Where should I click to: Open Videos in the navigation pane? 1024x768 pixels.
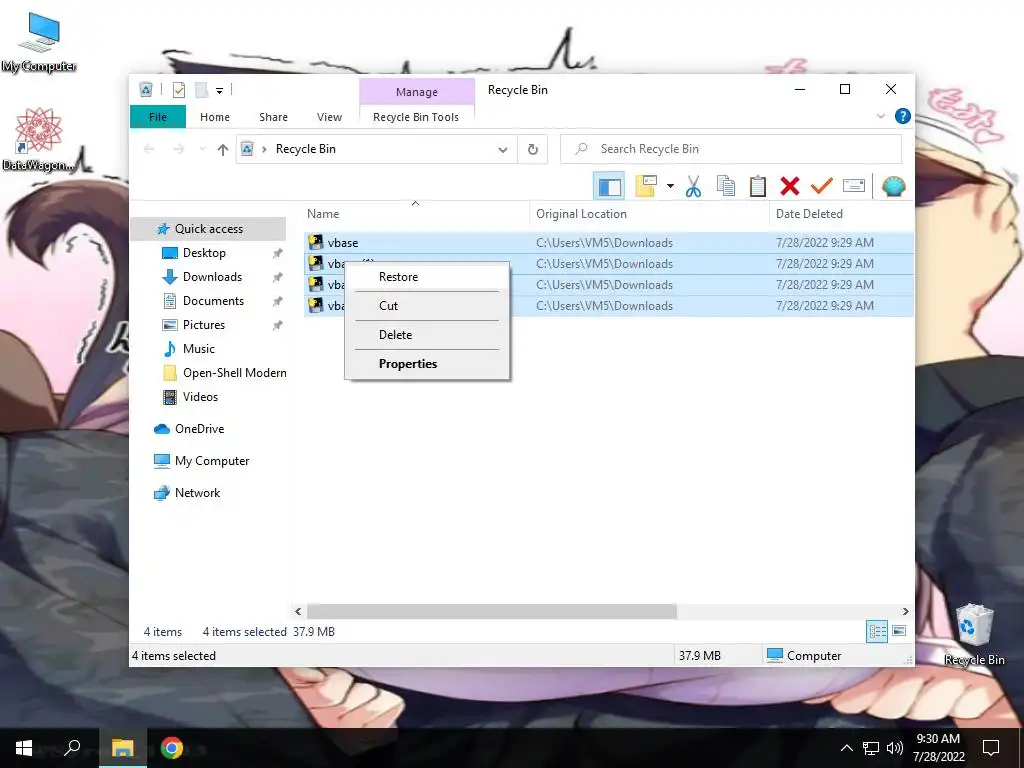[x=200, y=397]
